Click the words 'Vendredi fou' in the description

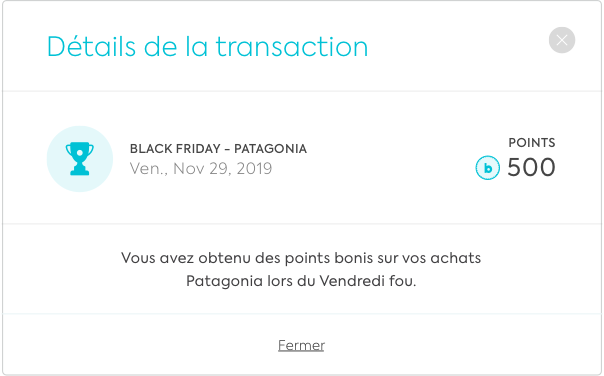tap(368, 281)
